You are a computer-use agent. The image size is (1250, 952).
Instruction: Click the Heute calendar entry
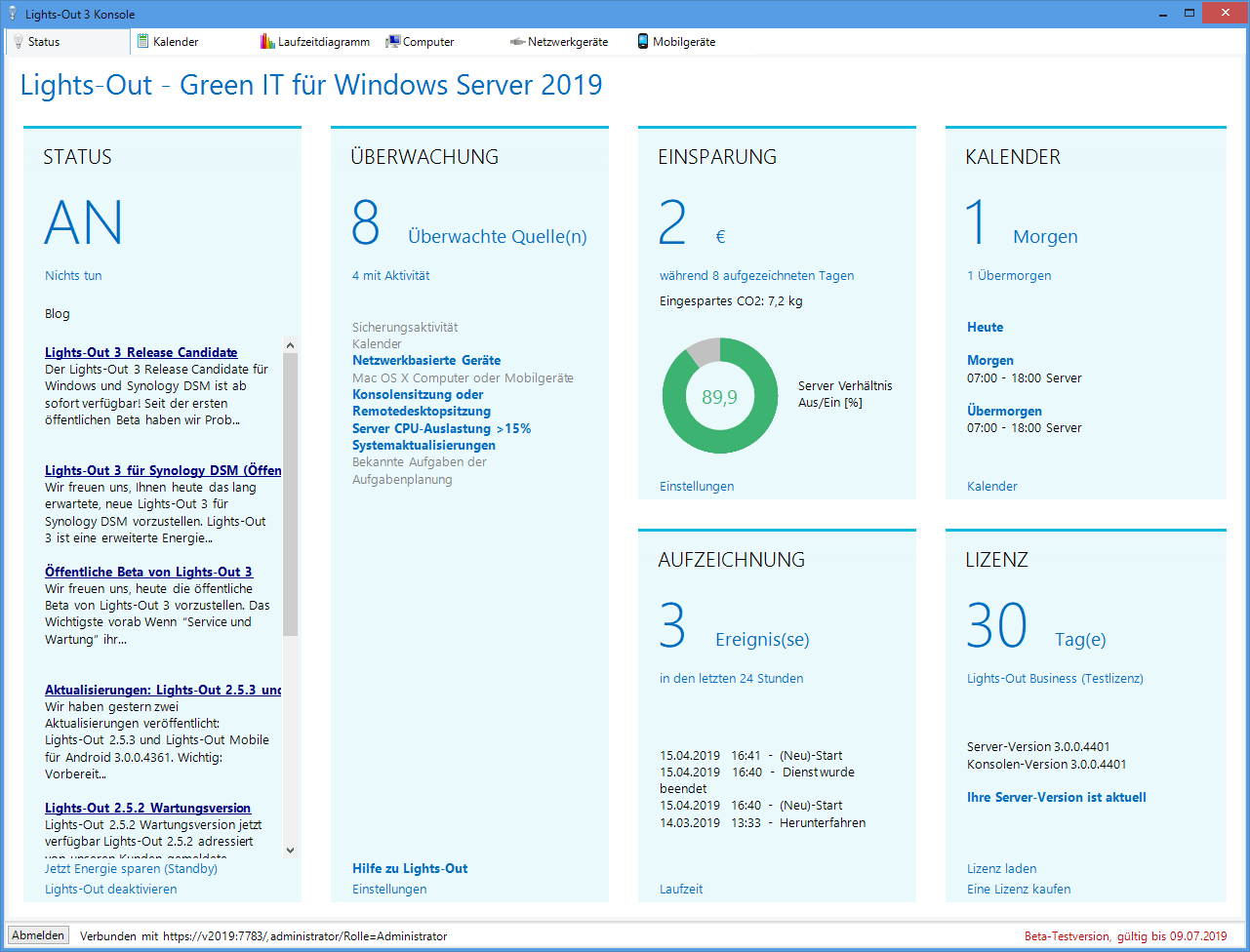click(x=985, y=327)
